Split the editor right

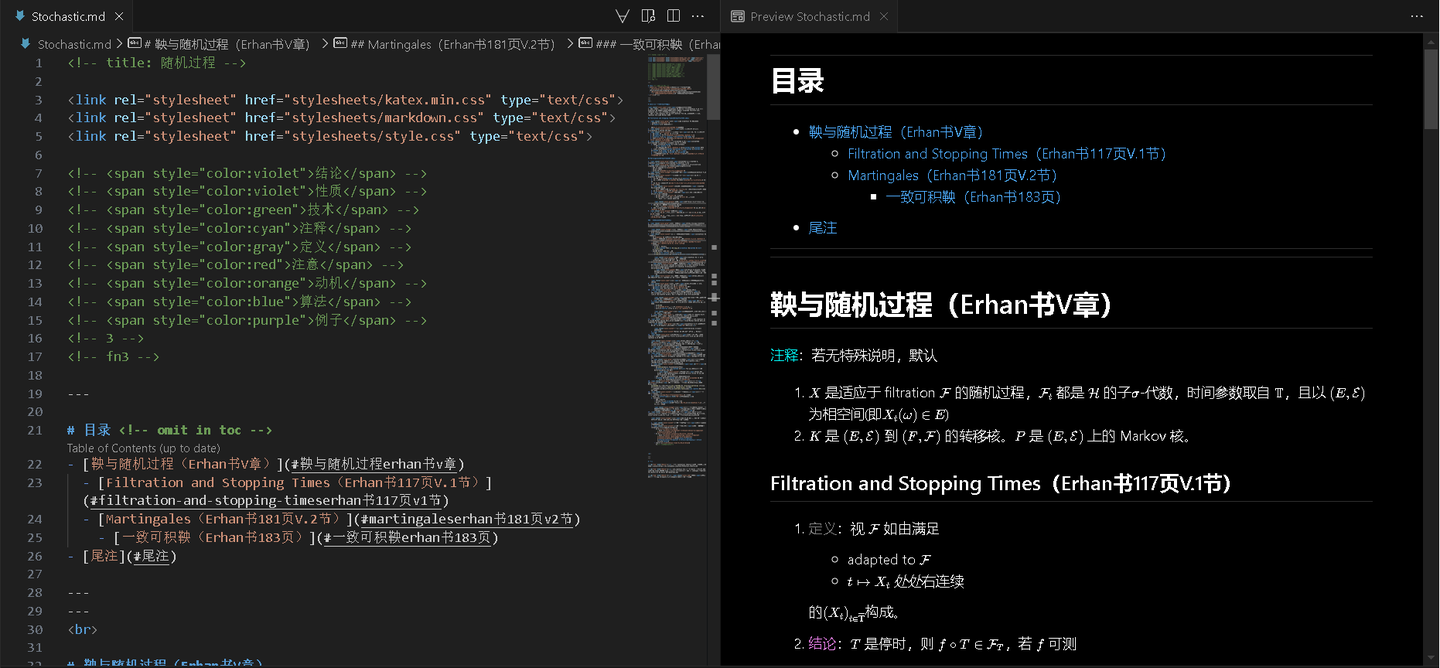673,16
